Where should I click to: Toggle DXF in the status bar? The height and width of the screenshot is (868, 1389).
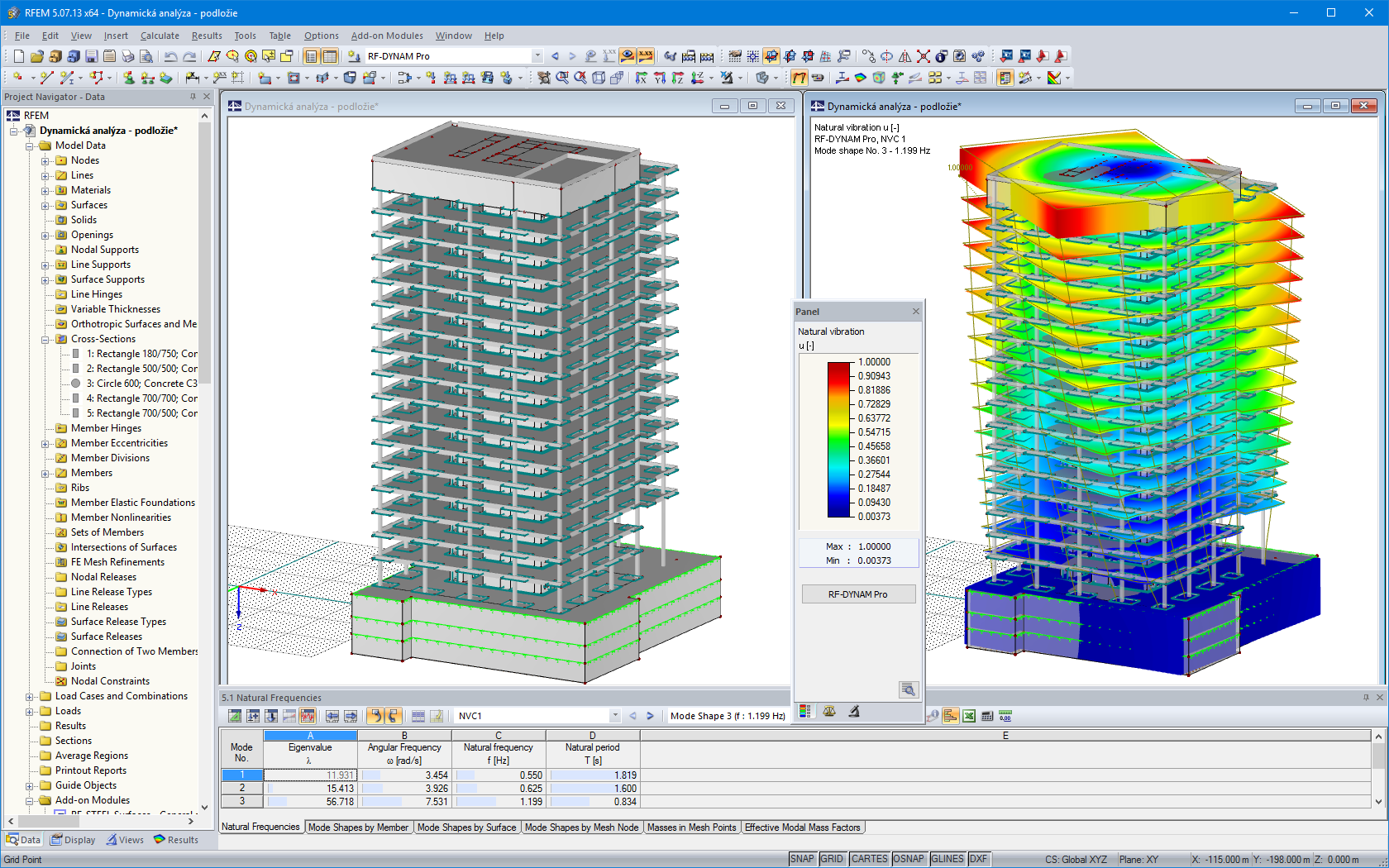978,859
